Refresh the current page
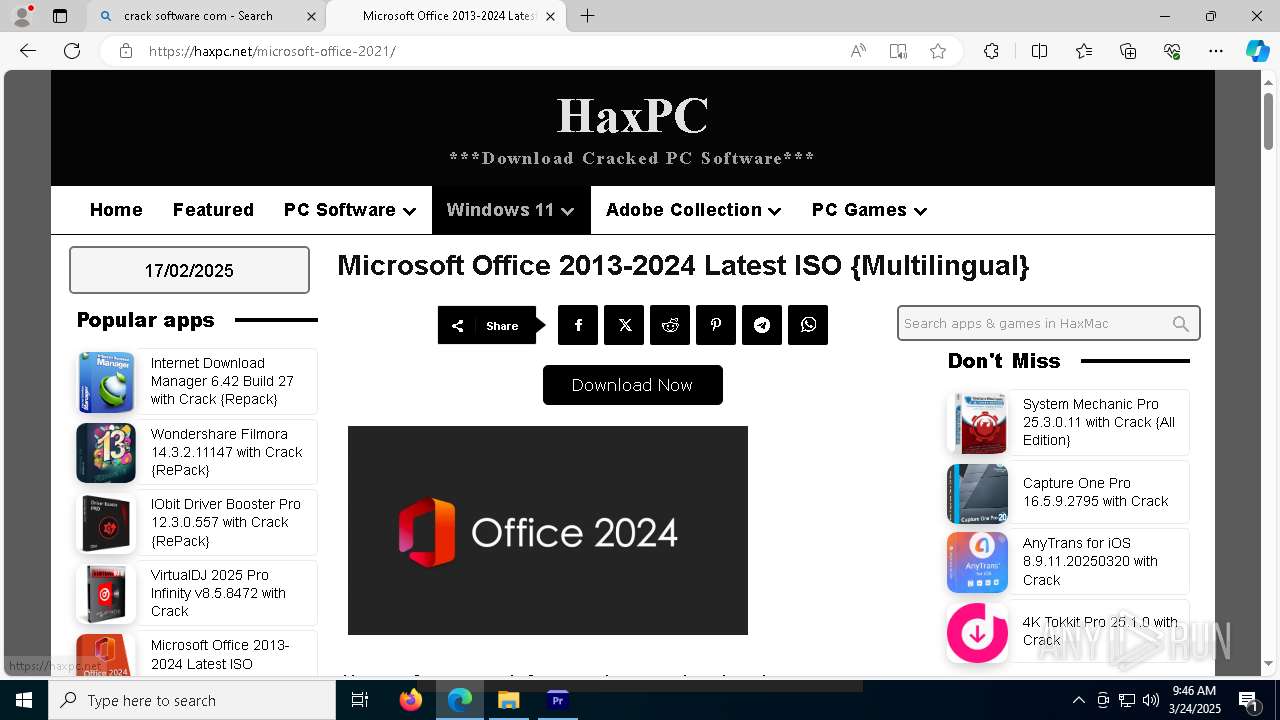The height and width of the screenshot is (720, 1280). point(72,51)
